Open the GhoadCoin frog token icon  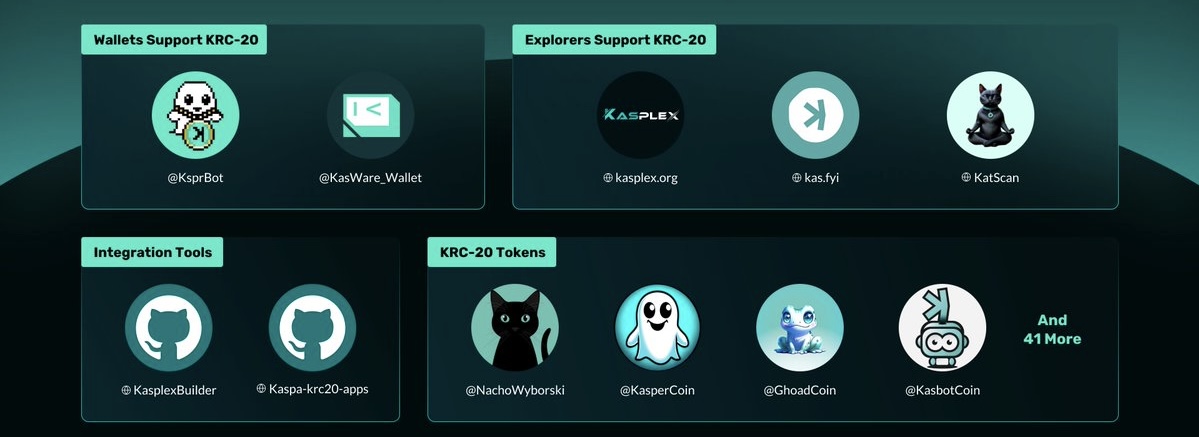pyautogui.click(x=800, y=328)
